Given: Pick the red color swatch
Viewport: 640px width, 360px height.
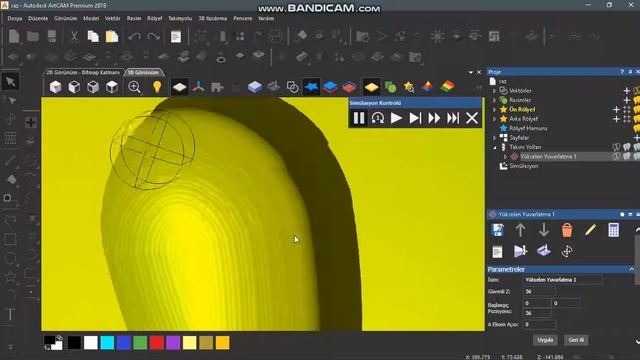Looking at the screenshot, I should point(156,342).
